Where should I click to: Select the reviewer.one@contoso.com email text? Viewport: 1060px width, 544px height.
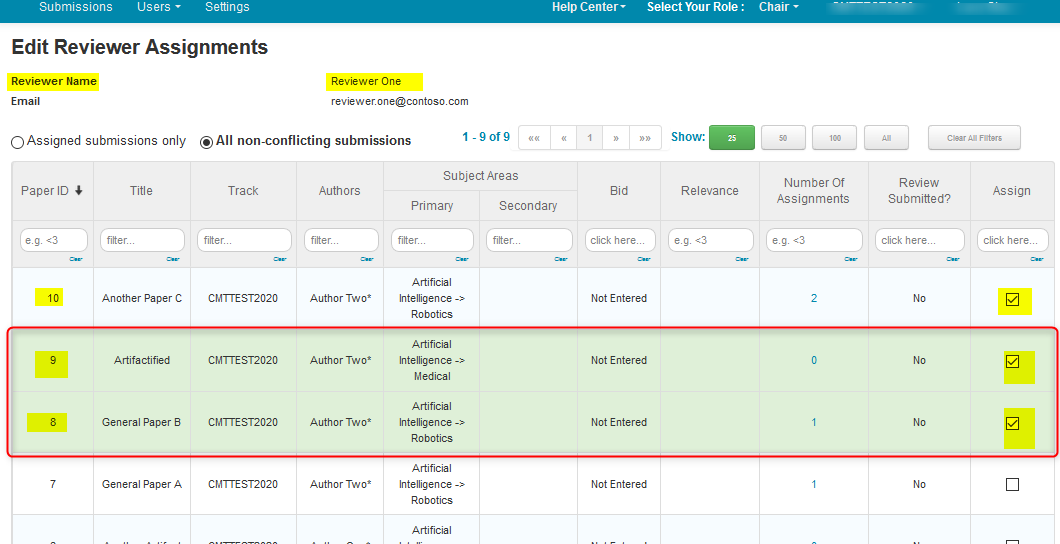pos(400,101)
